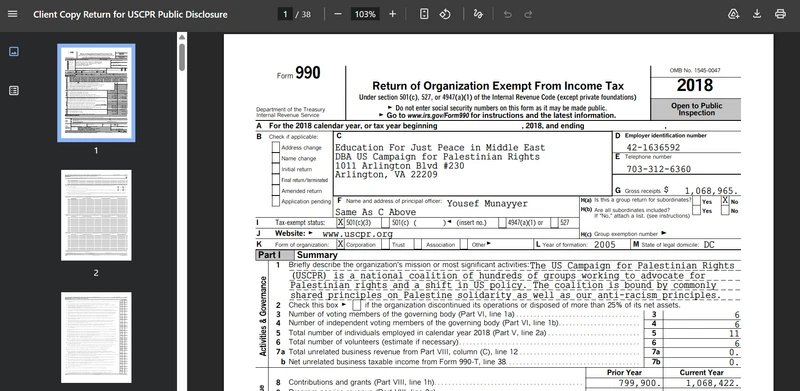Click line 5 employees value 11

click(734, 333)
